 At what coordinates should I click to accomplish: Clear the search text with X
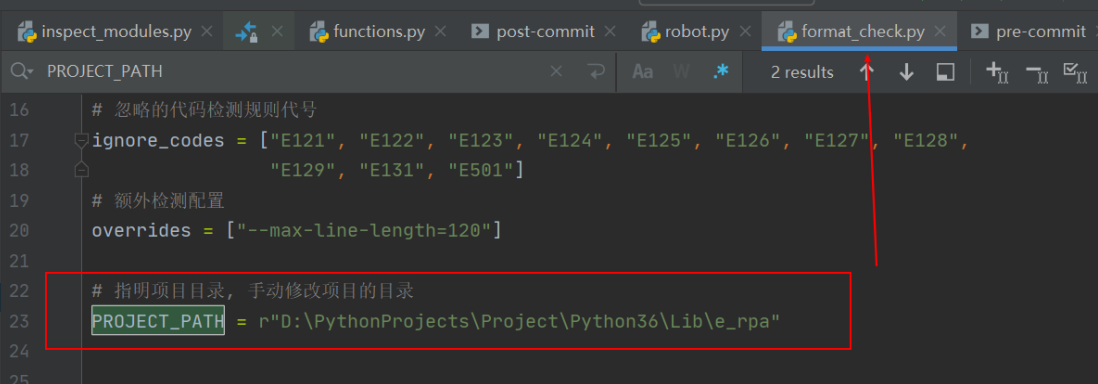(x=556, y=71)
